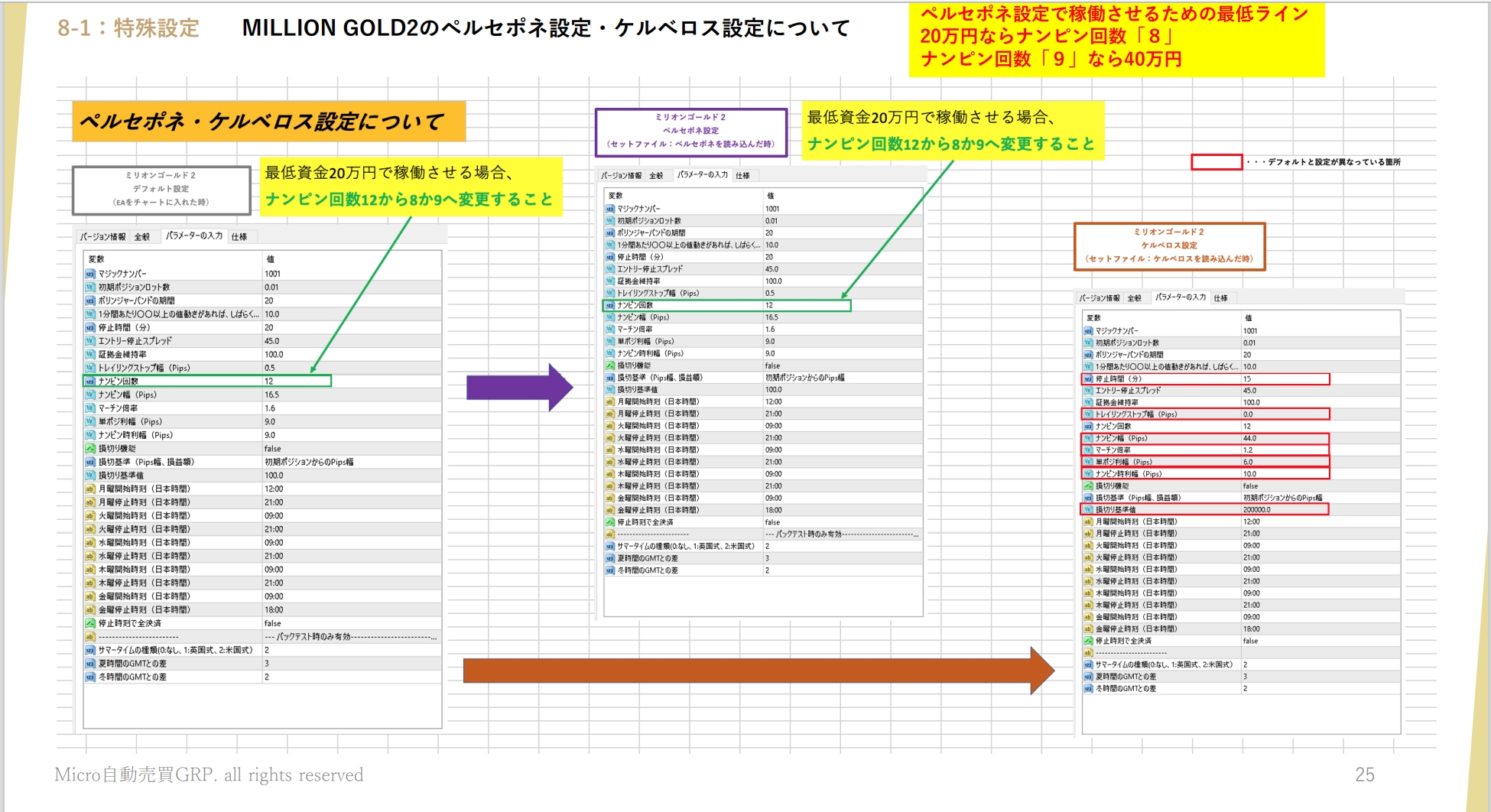Click the 金曜停止時刻 icon in the Persephone panel
This screenshot has height=812, width=1491.
tap(610, 510)
